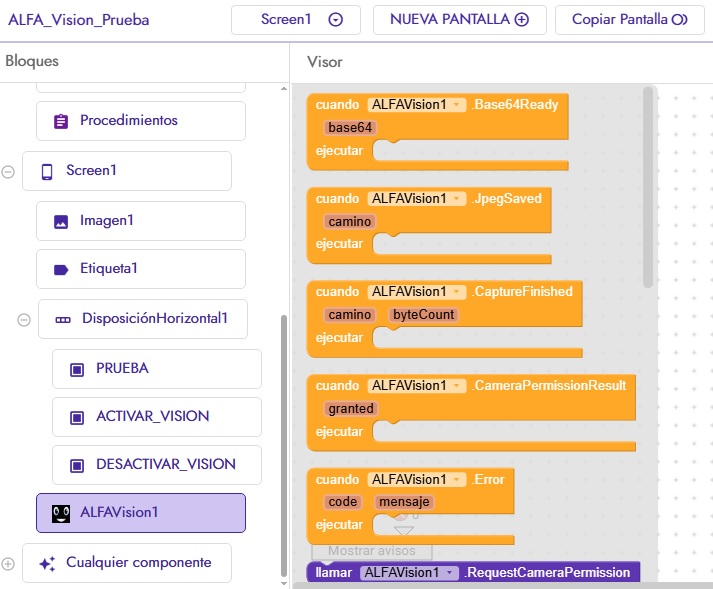
Task: Click the Screen1 phone icon
Action: pos(47,171)
